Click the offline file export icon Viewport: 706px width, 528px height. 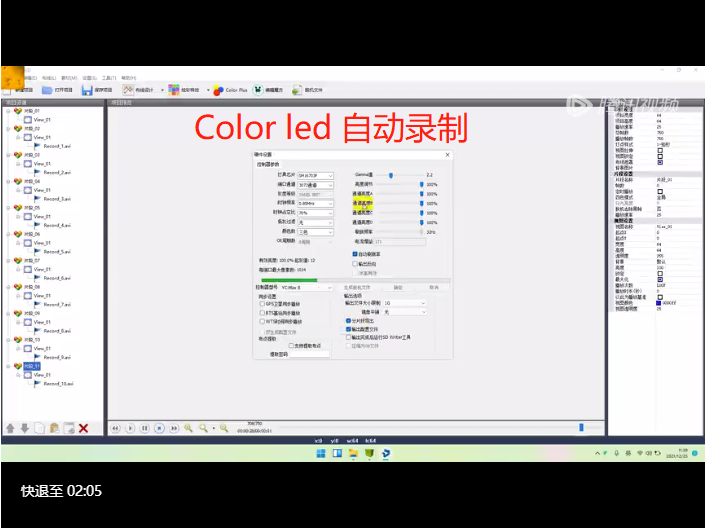(297, 90)
